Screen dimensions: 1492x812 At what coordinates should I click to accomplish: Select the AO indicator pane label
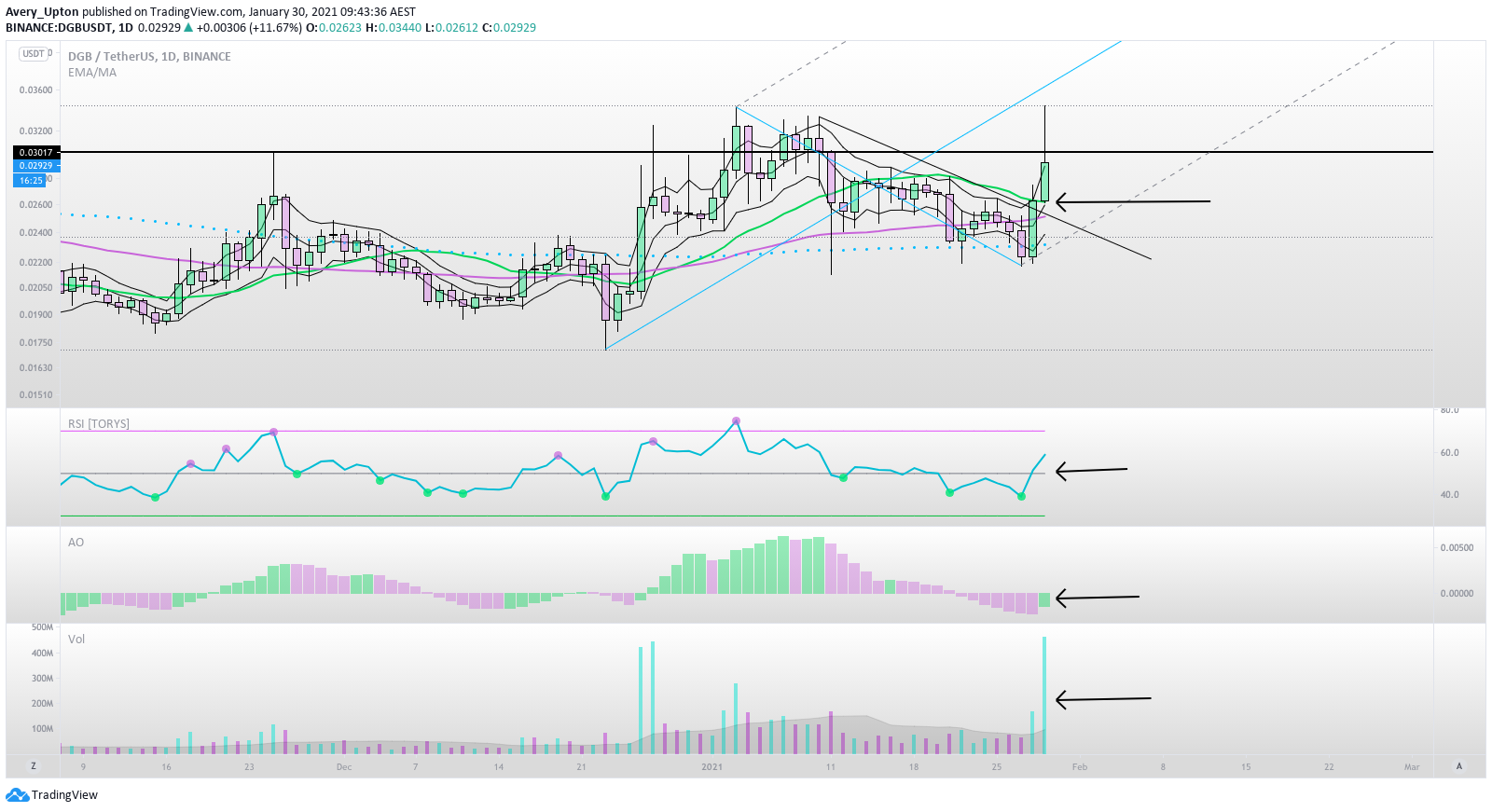tap(76, 542)
